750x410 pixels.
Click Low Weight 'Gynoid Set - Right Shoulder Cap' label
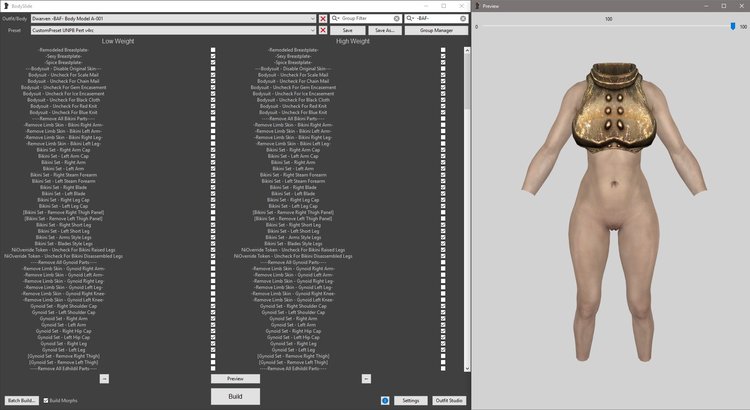[63, 306]
